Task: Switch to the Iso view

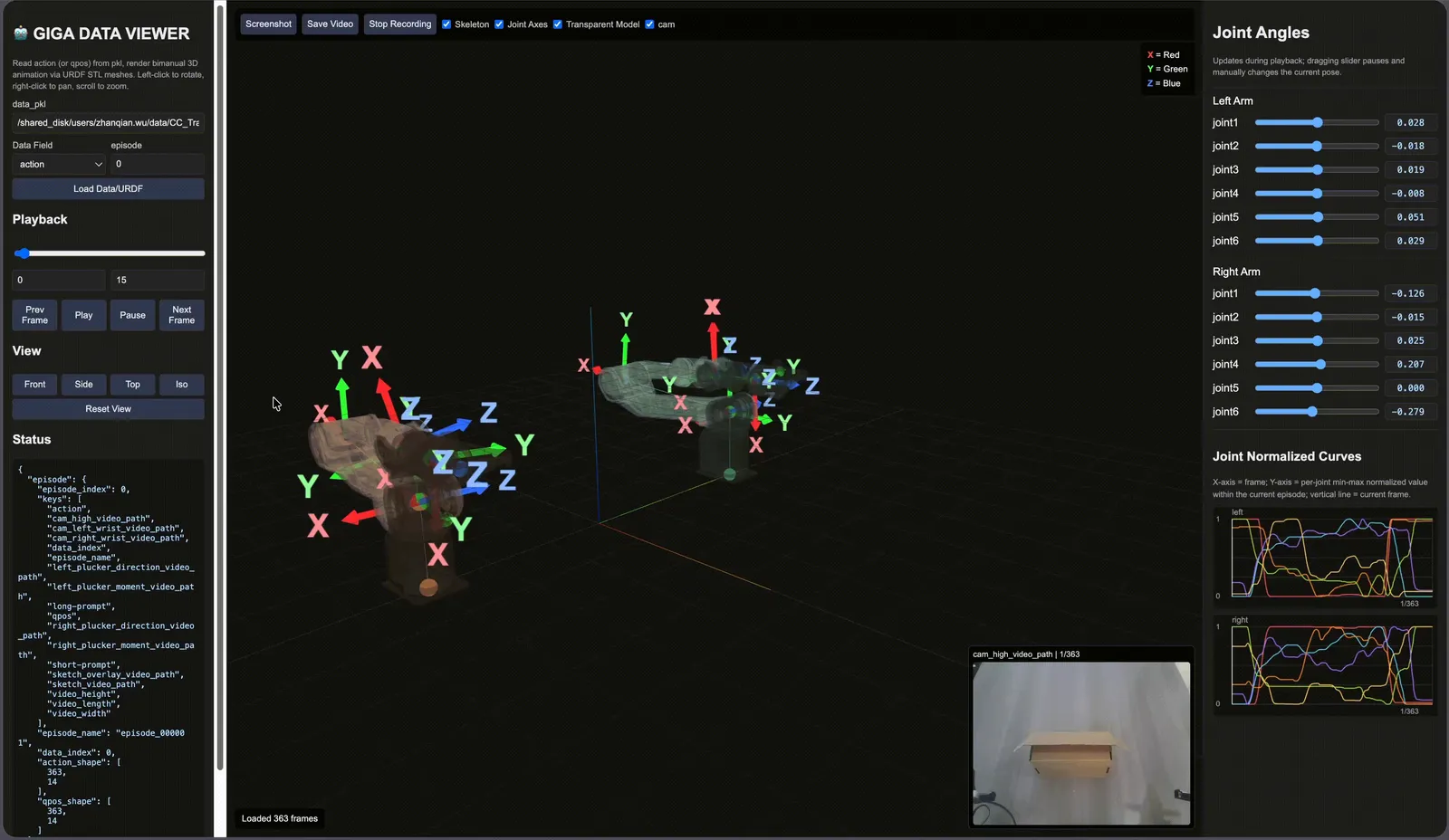Action: pyautogui.click(x=181, y=385)
